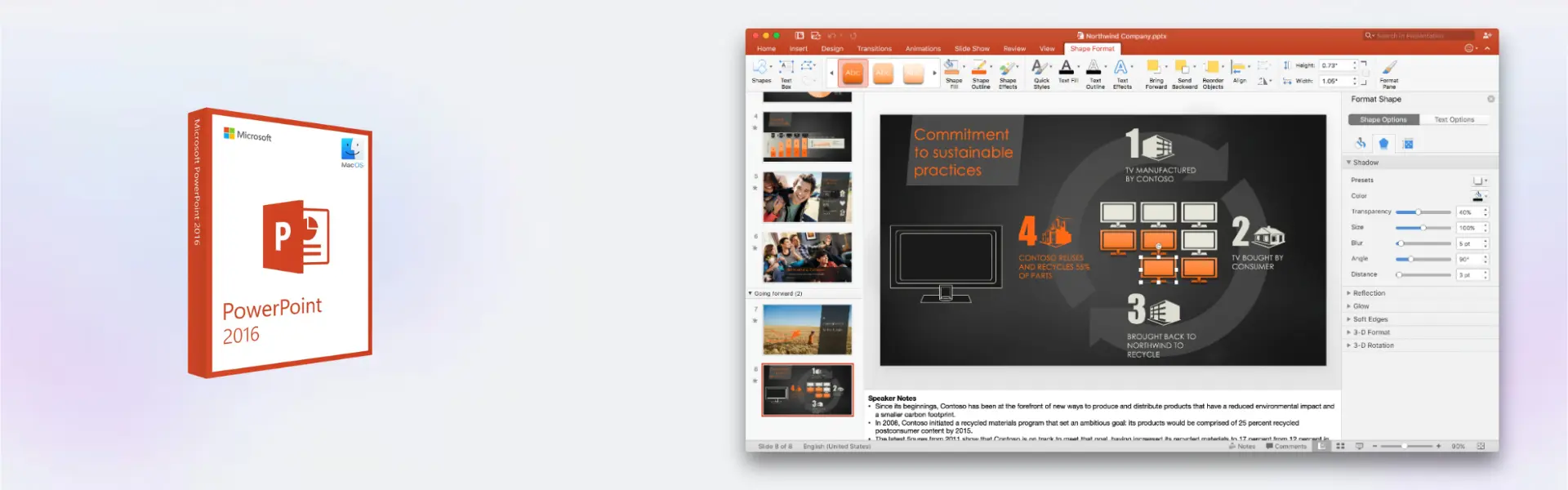Click the shadow Angle slider

[x=1423, y=259]
